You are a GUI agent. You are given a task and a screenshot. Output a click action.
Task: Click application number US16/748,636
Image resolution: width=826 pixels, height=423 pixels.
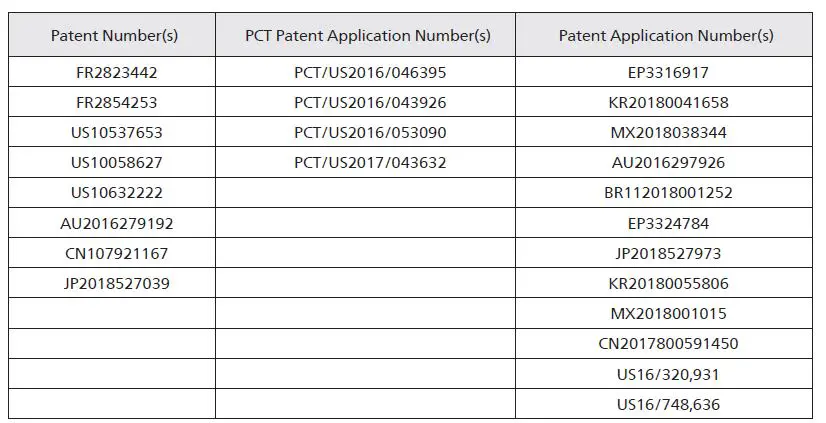(x=667, y=404)
